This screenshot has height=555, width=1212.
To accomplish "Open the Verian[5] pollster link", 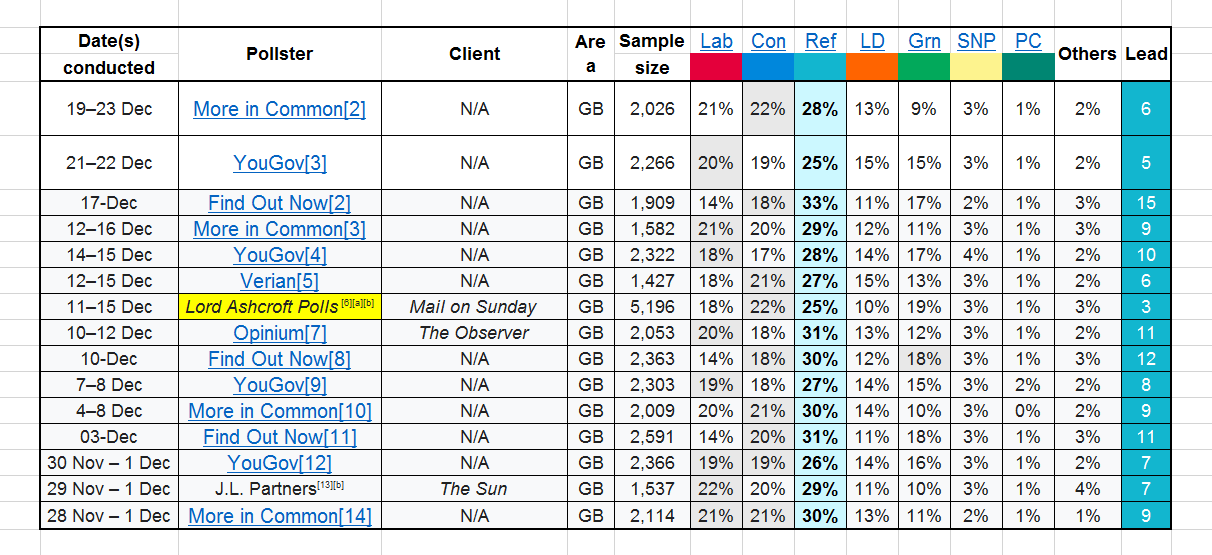I will pyautogui.click(x=279, y=281).
